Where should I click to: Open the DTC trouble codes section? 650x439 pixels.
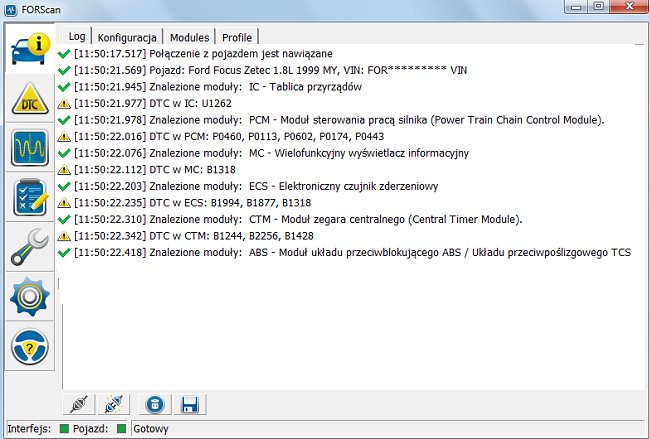pos(30,99)
